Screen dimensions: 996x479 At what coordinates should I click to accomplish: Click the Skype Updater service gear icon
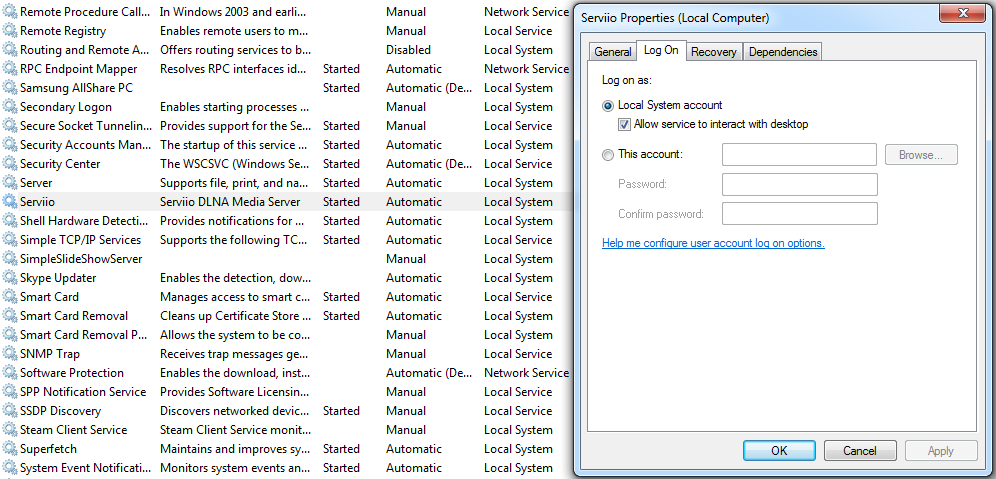pos(10,278)
